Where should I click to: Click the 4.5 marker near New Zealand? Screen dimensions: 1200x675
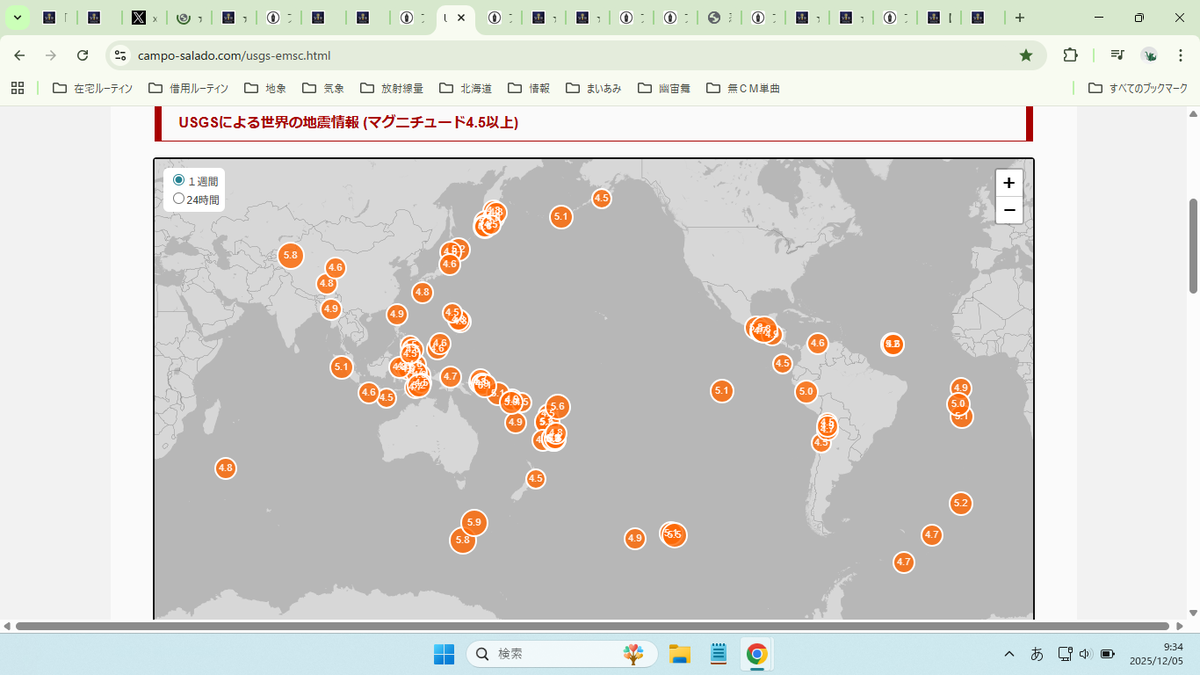click(x=535, y=479)
